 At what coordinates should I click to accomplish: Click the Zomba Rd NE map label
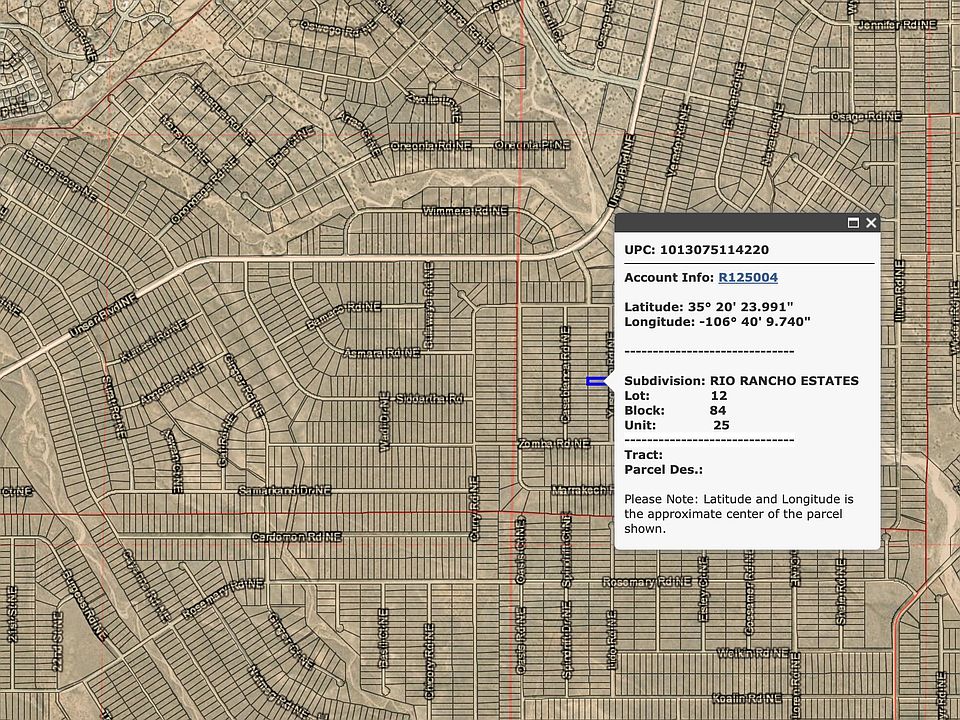click(x=554, y=443)
